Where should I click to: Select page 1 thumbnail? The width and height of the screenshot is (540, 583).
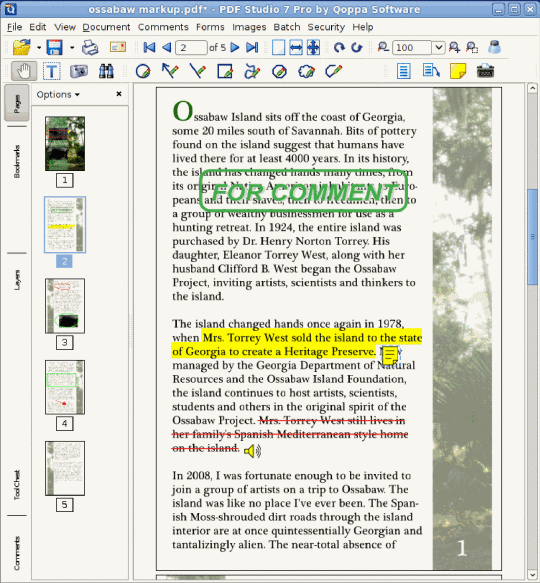[x=65, y=144]
